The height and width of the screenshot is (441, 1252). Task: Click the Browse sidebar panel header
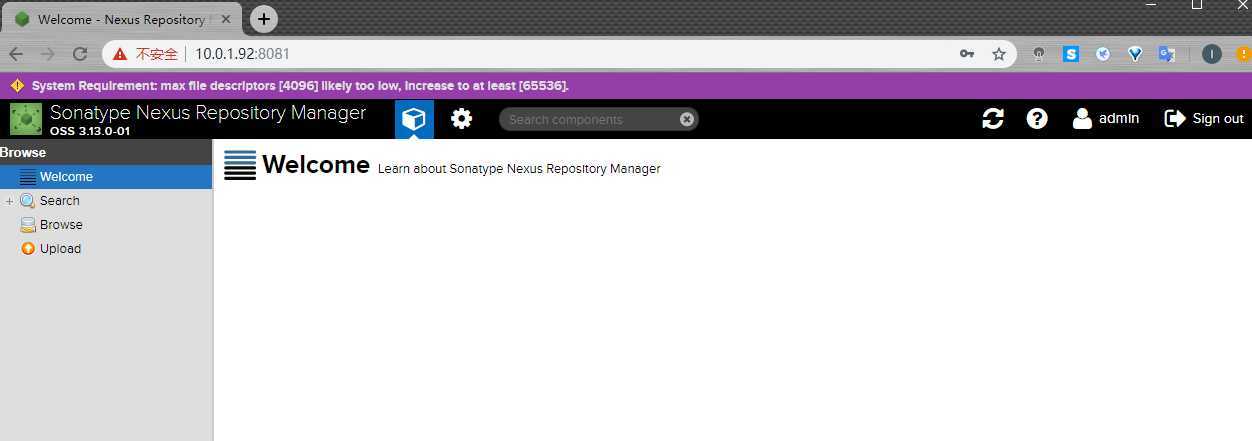[106, 152]
